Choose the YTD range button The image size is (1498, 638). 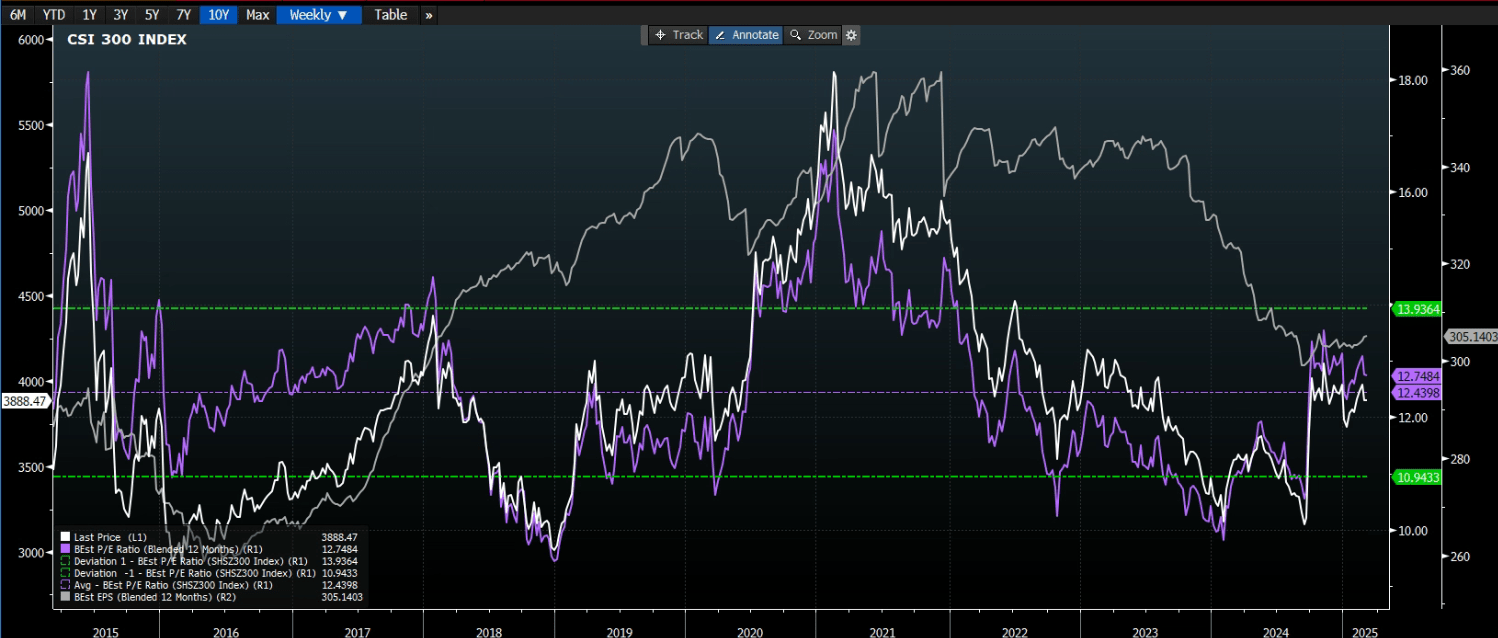pyautogui.click(x=54, y=15)
